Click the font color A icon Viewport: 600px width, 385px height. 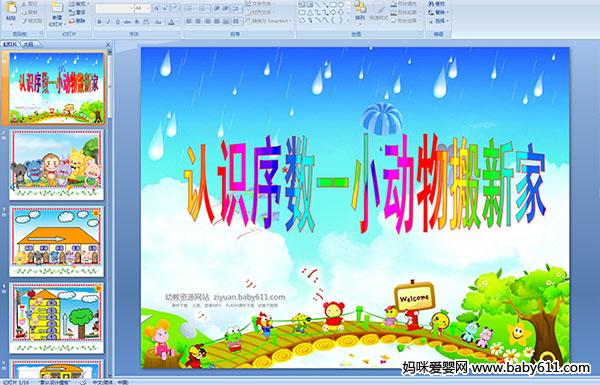(x=171, y=22)
